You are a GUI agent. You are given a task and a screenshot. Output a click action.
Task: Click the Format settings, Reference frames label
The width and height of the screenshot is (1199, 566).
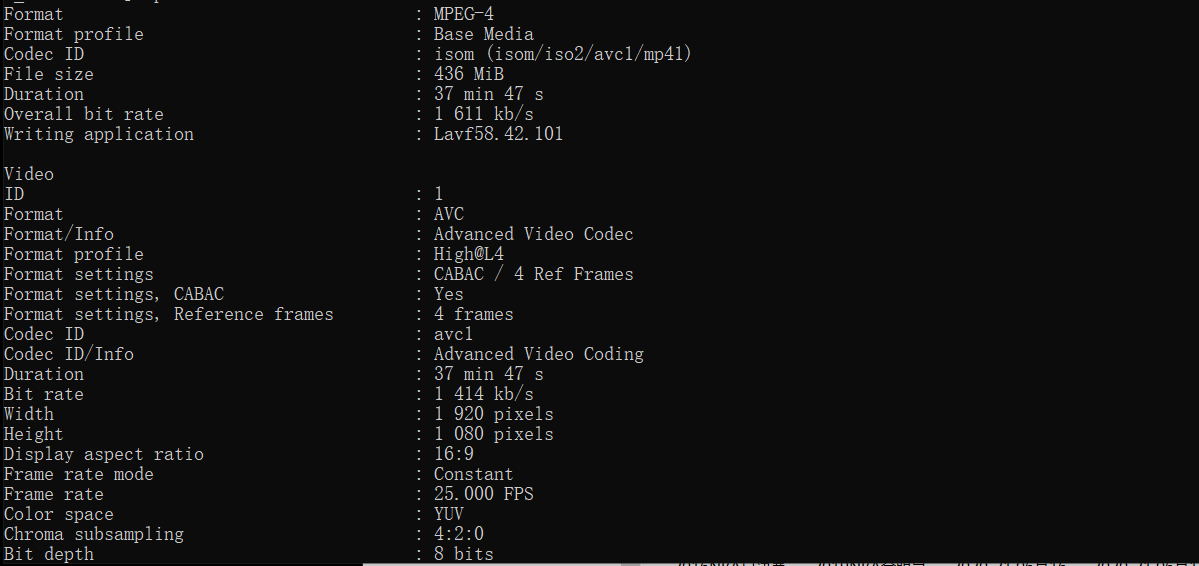click(x=168, y=314)
